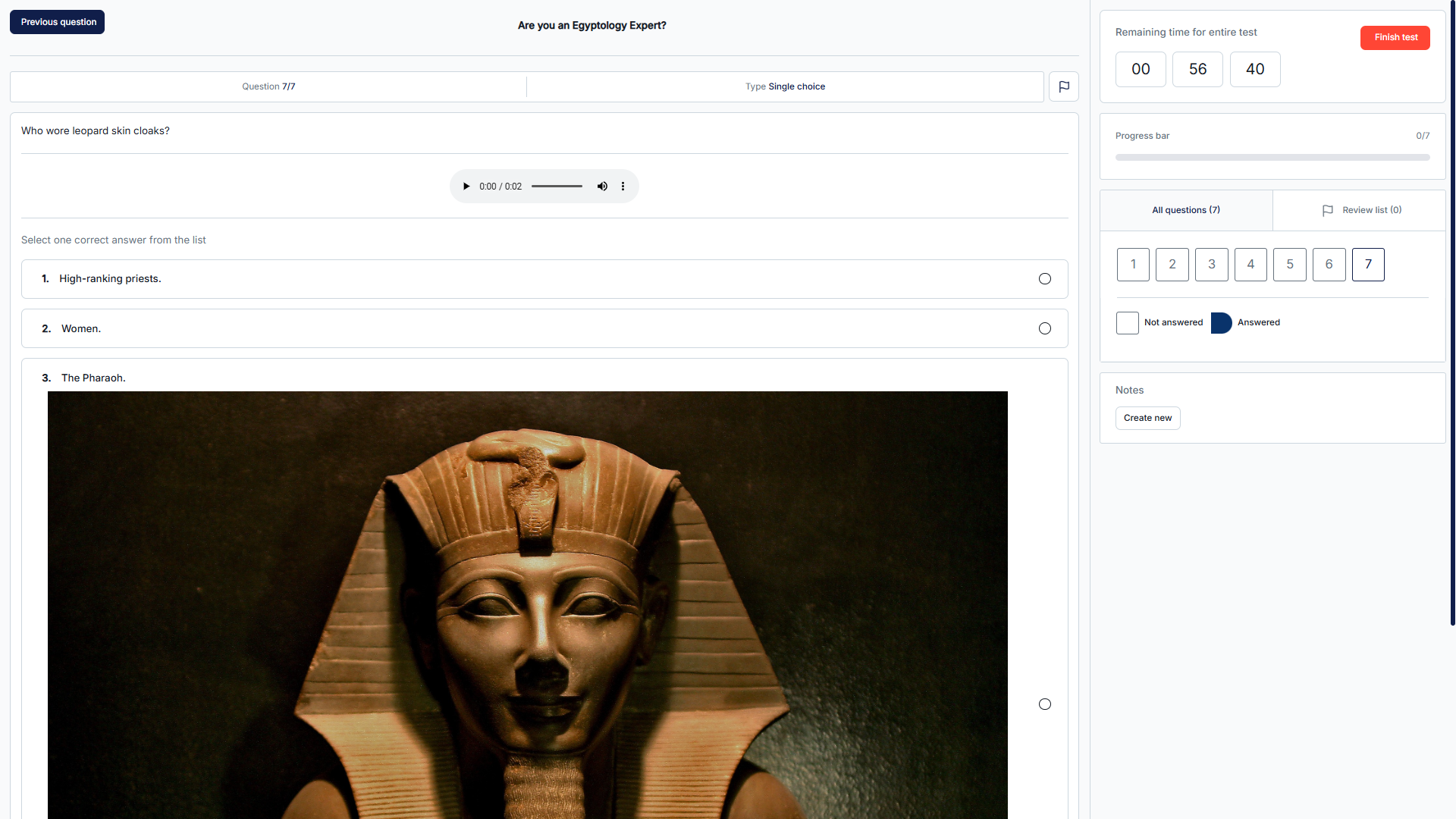This screenshot has width=1456, height=819.
Task: Jump to question 2
Action: pyautogui.click(x=1172, y=265)
